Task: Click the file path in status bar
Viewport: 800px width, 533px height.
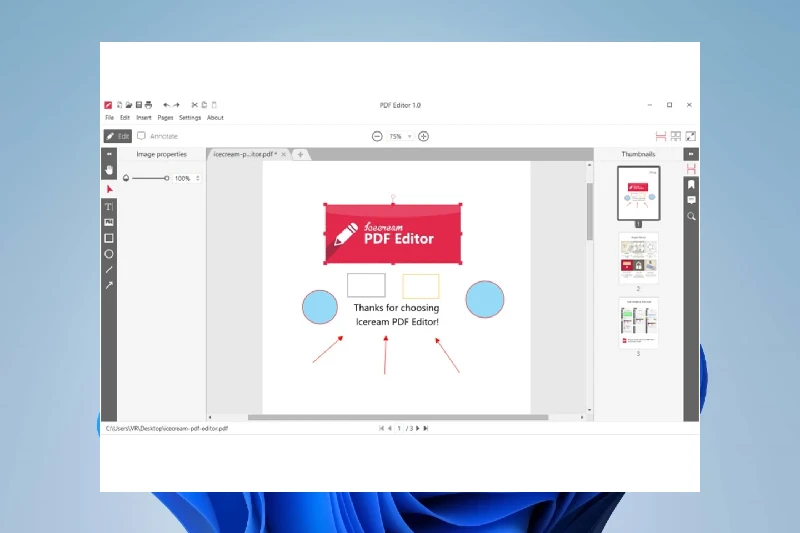Action: [x=167, y=428]
